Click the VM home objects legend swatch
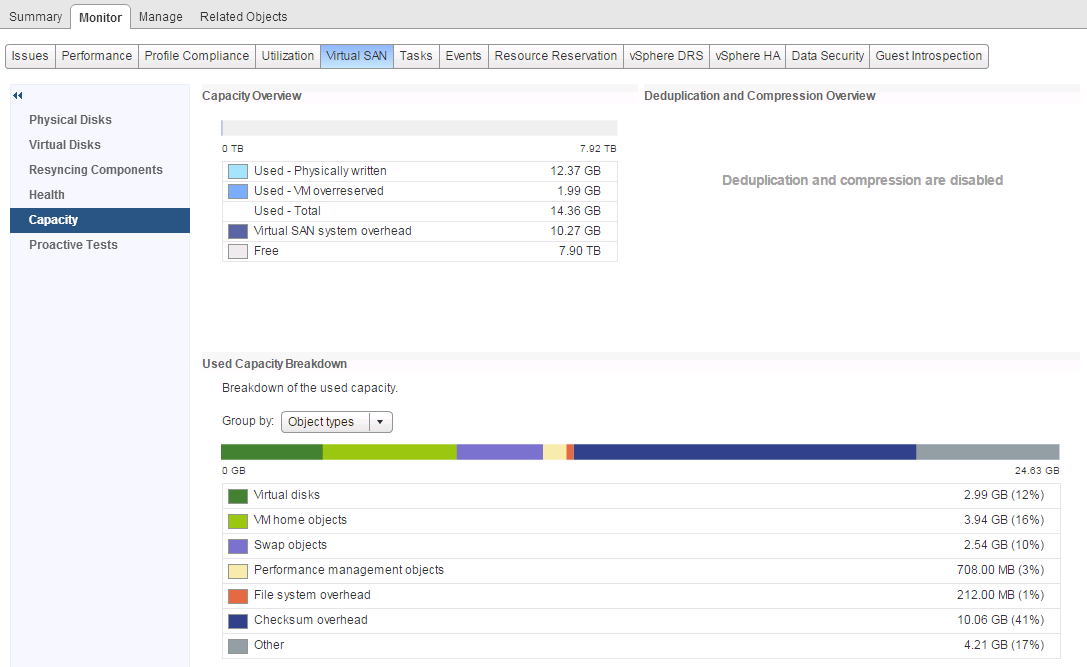 tap(238, 521)
